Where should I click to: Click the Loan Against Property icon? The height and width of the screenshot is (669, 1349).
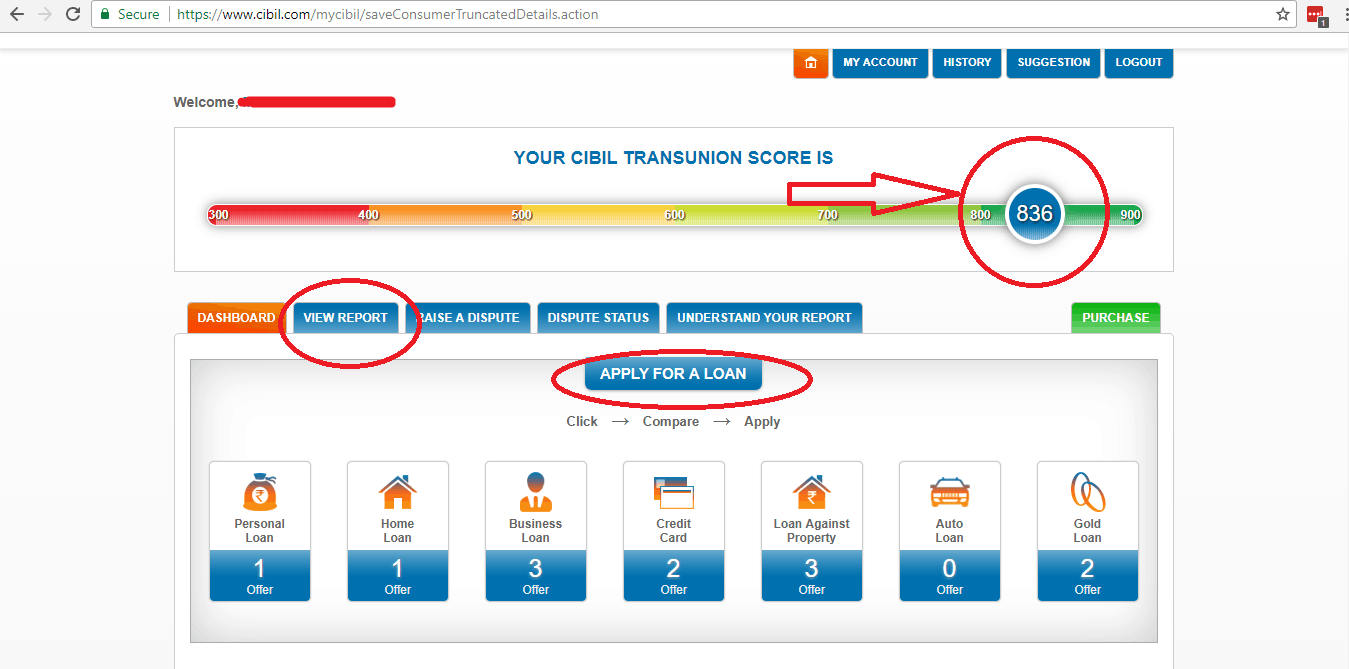coord(811,492)
